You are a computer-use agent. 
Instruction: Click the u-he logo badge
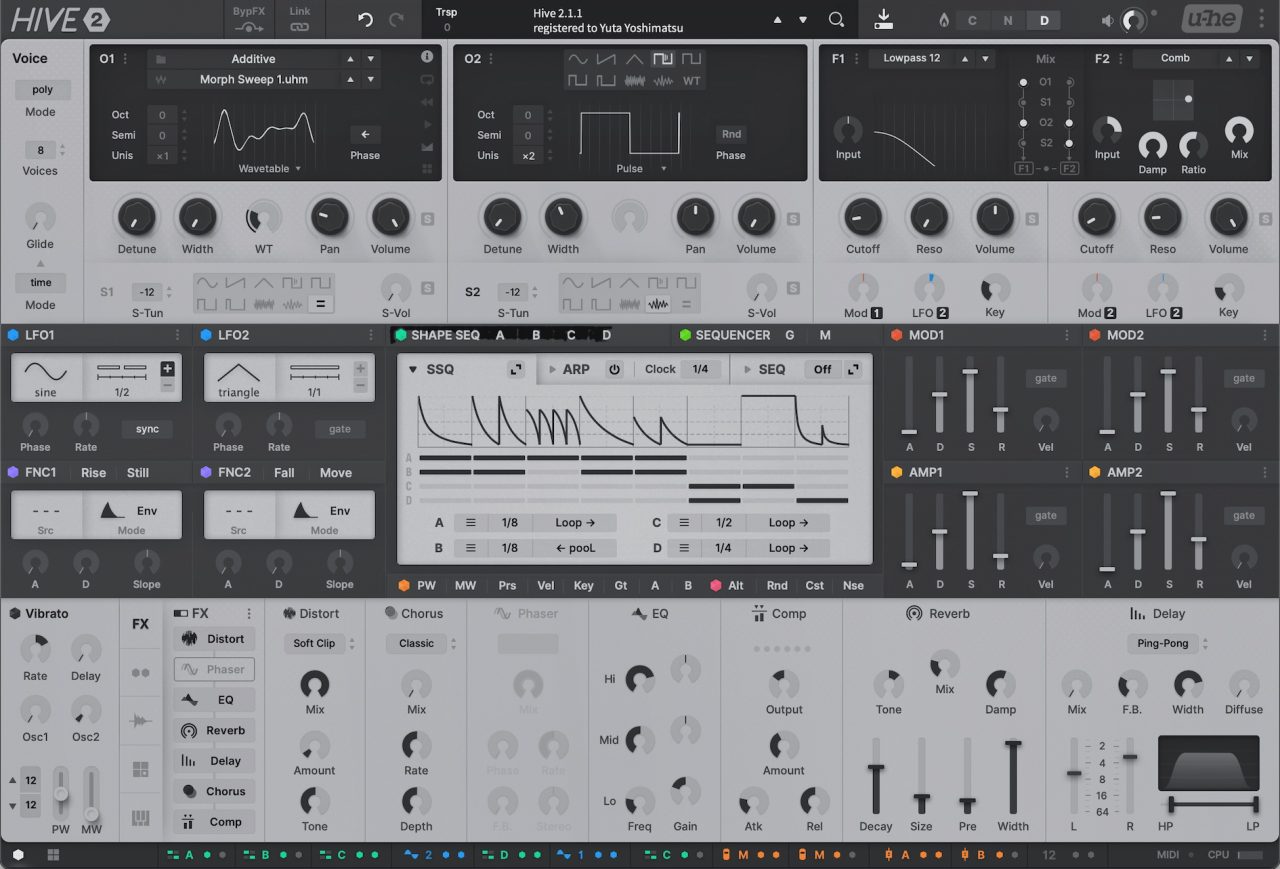(1211, 20)
